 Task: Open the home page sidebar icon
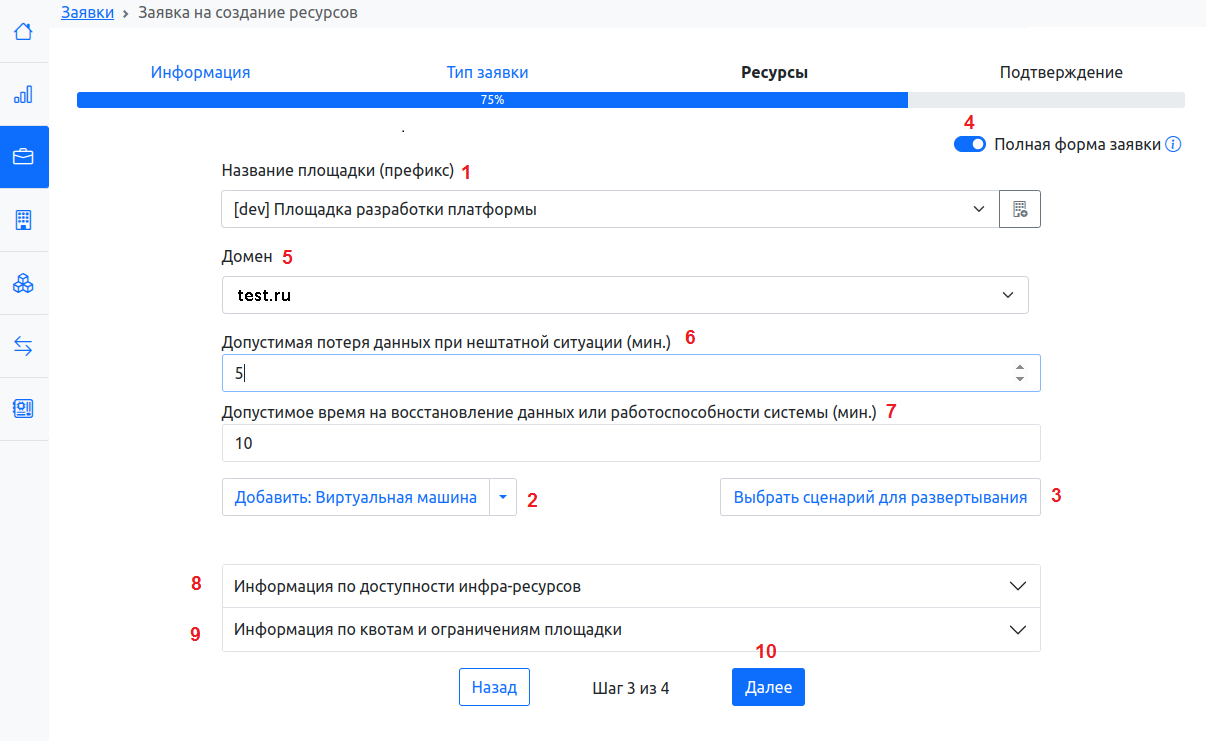(x=23, y=32)
